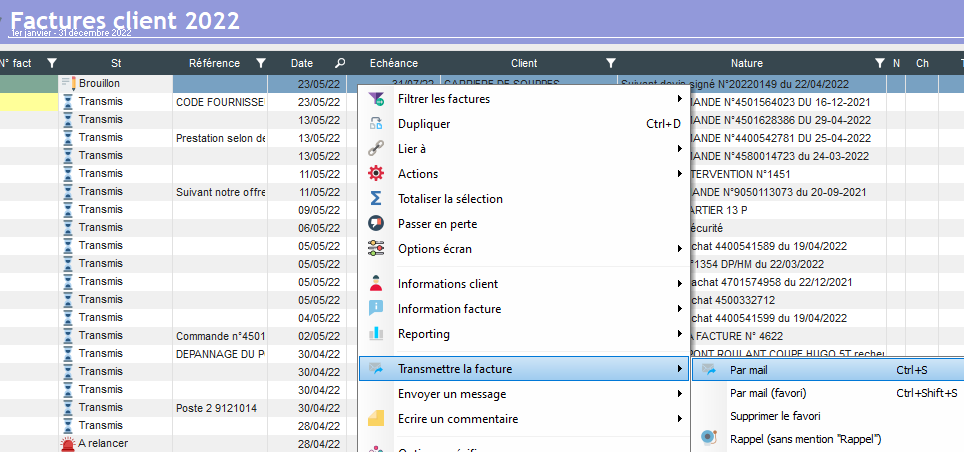Open the Référence column filter

tap(260, 63)
